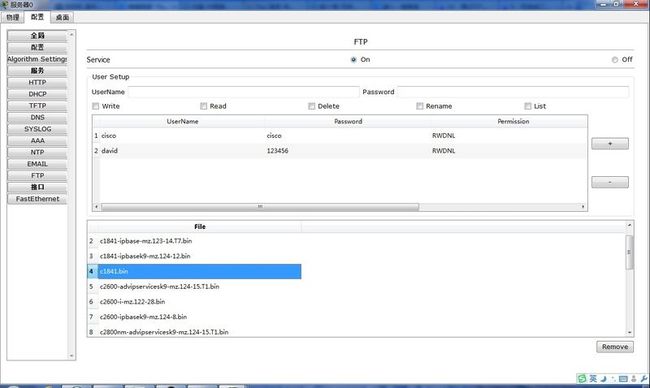Open the AAA service settings
Screen dimensions: 650x388
37,141
